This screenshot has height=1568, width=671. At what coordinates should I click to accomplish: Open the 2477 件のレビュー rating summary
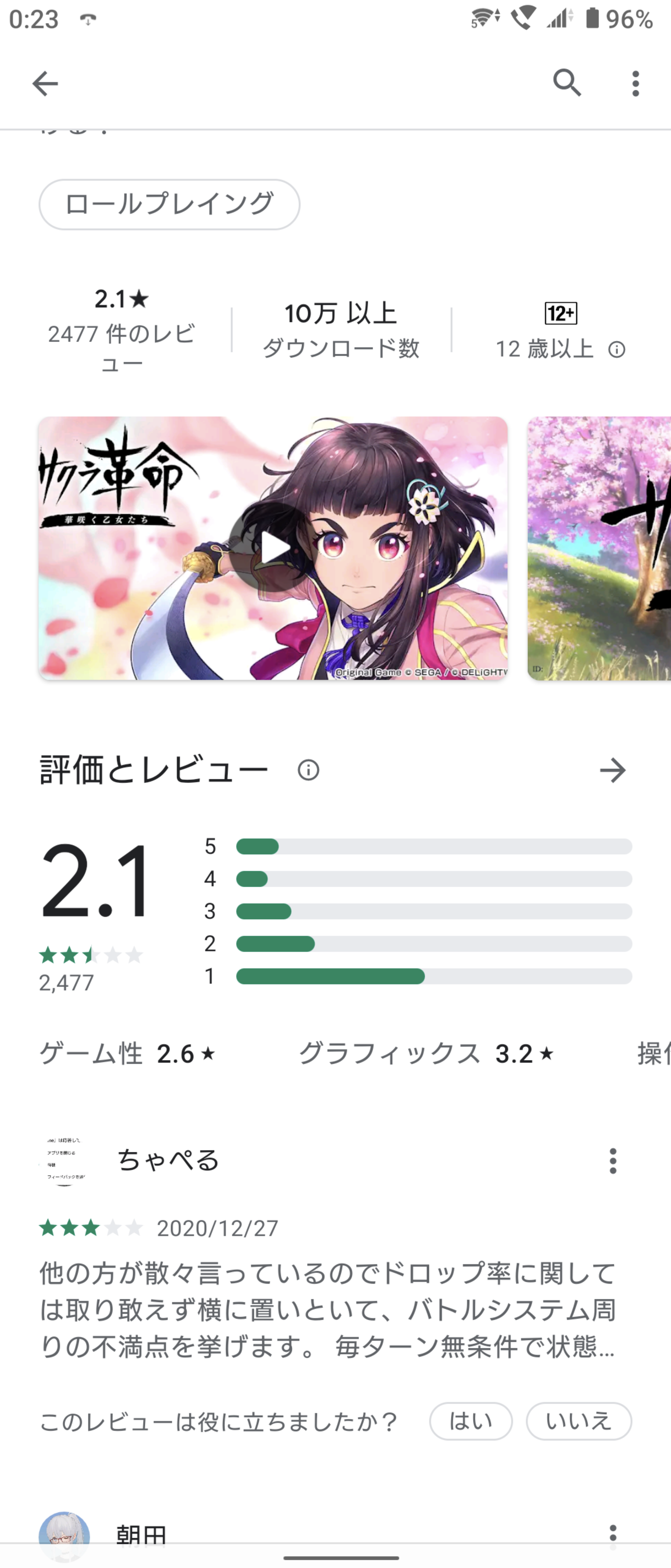click(122, 329)
